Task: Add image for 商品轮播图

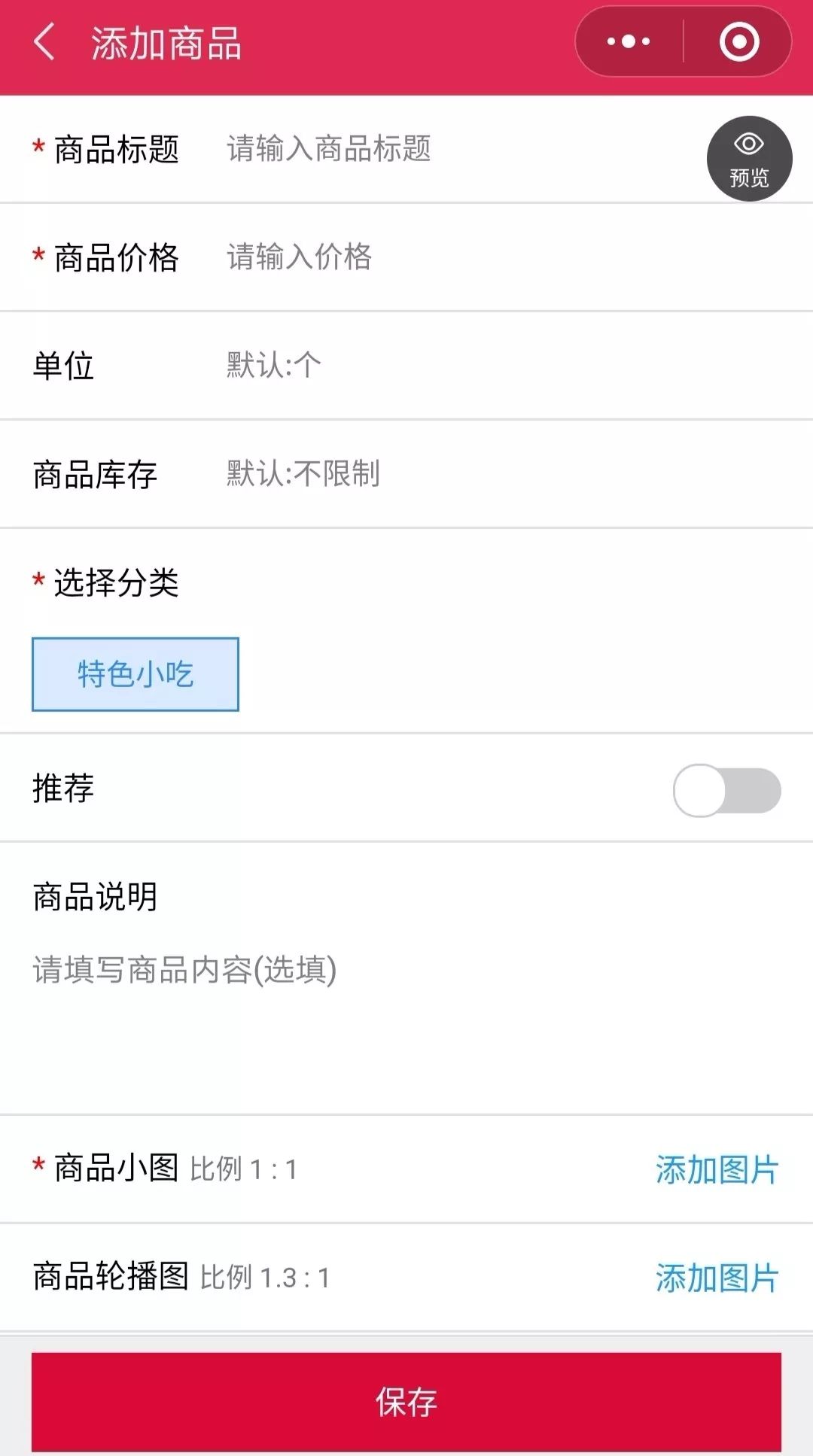Action: point(717,1278)
